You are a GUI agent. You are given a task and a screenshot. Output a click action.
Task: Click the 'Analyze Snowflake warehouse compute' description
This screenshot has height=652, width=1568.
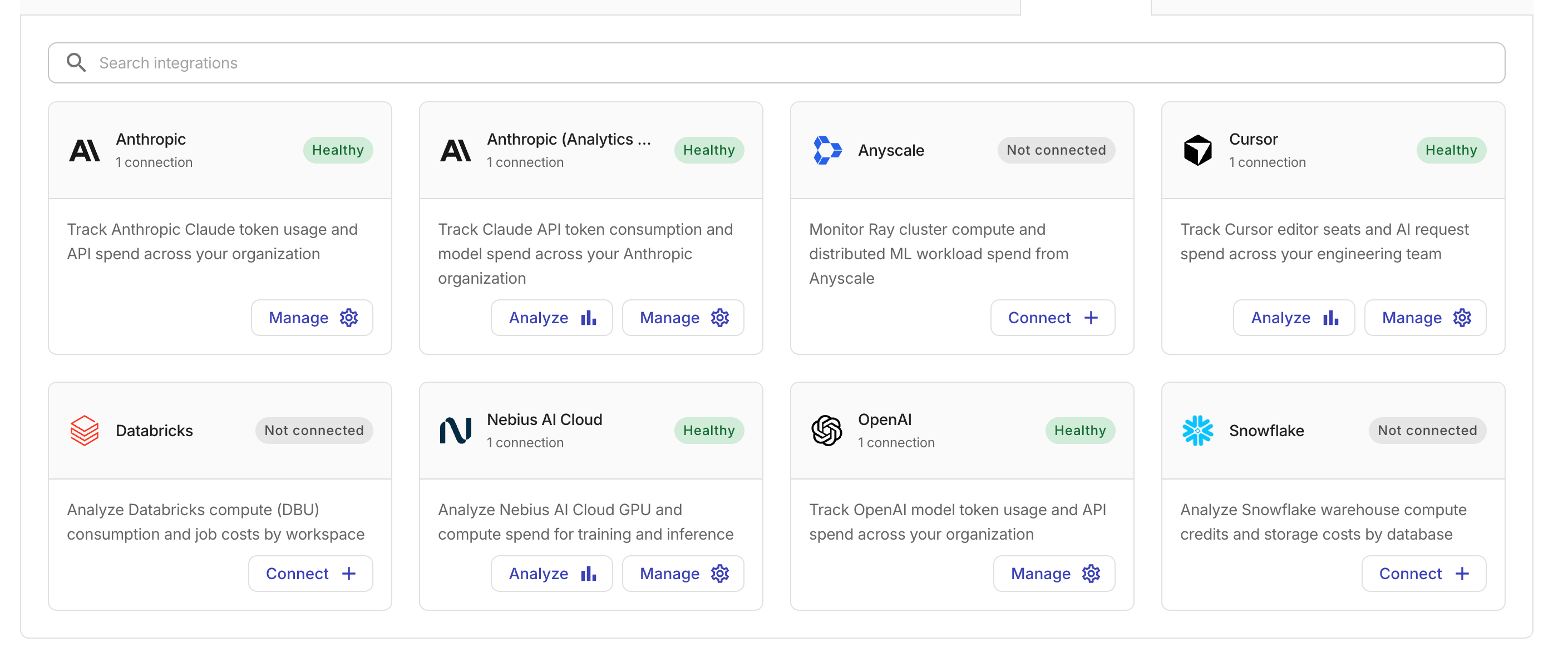[1323, 521]
